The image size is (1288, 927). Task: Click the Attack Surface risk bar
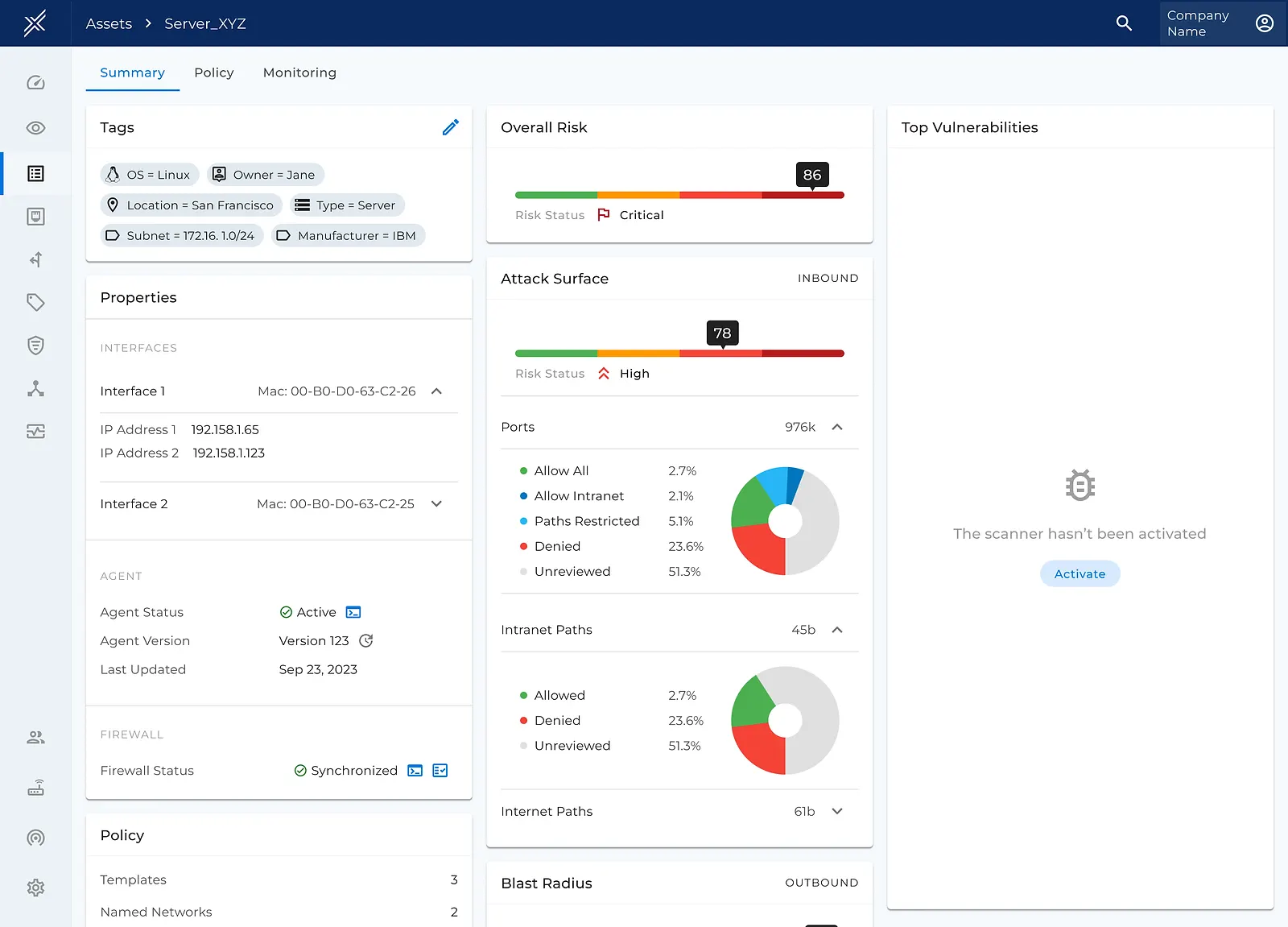(x=679, y=354)
